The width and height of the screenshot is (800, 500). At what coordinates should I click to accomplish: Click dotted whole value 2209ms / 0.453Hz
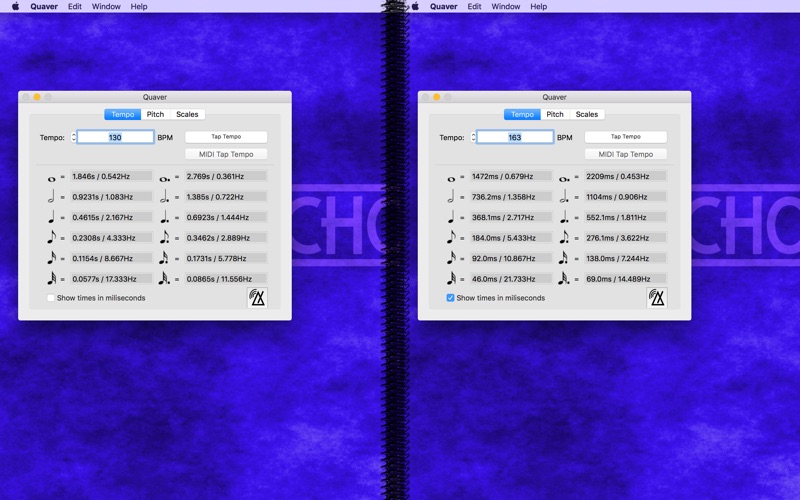pyautogui.click(x=625, y=176)
